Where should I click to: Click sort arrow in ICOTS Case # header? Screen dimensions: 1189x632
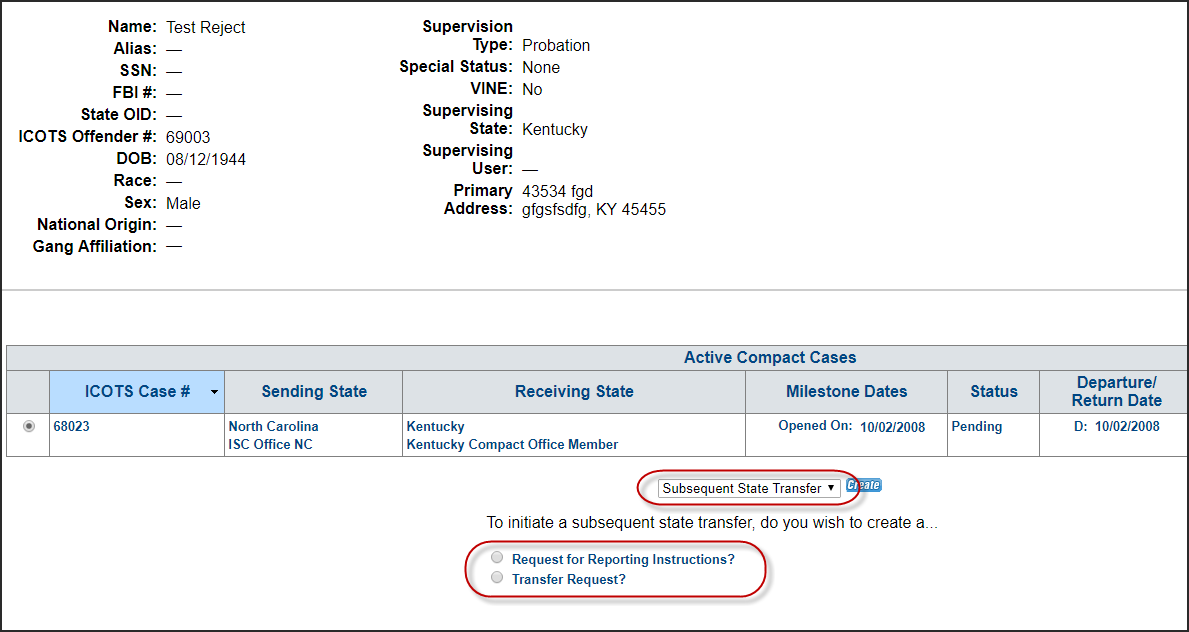[x=214, y=393]
